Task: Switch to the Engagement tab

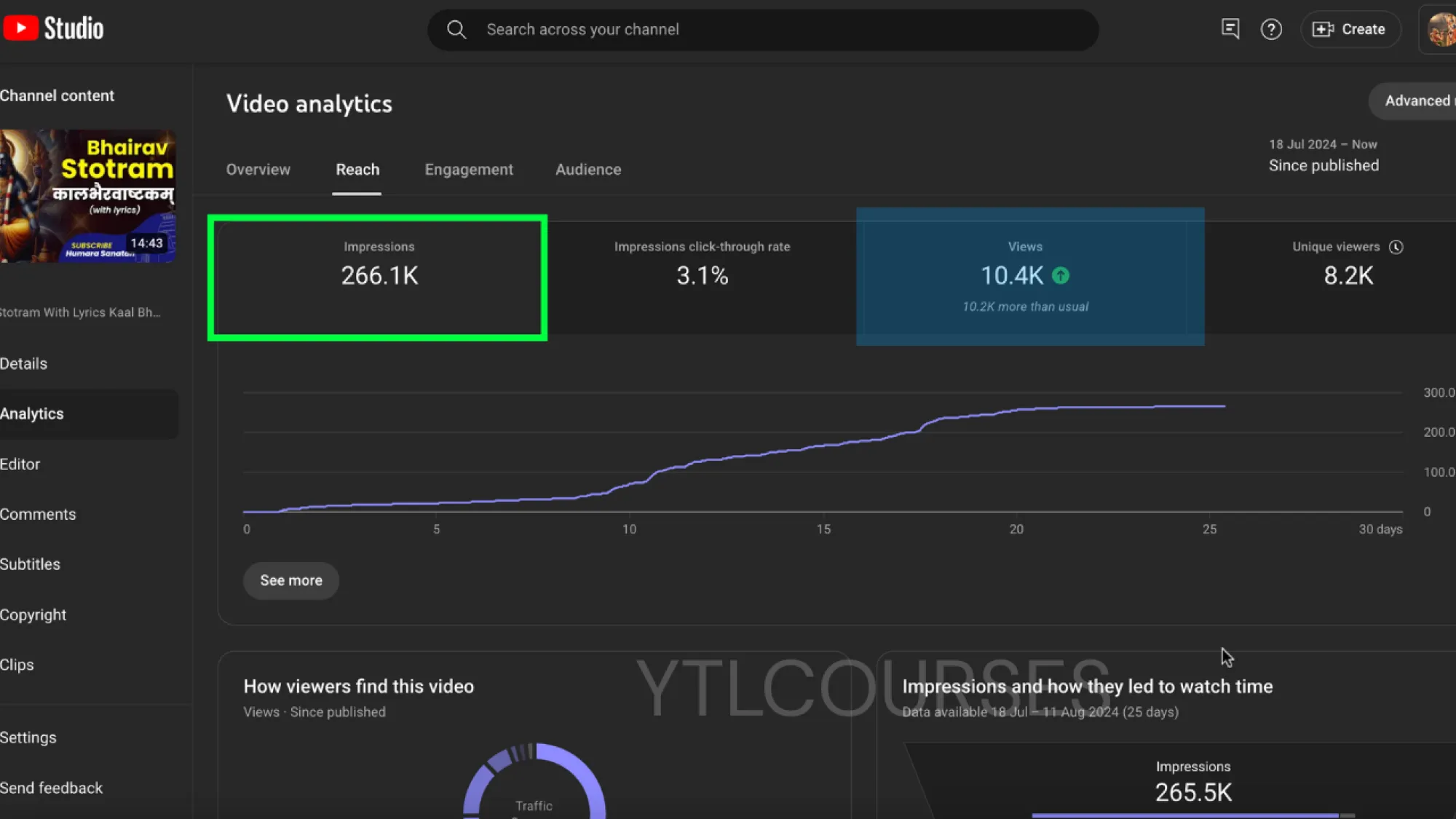Action: click(x=468, y=169)
